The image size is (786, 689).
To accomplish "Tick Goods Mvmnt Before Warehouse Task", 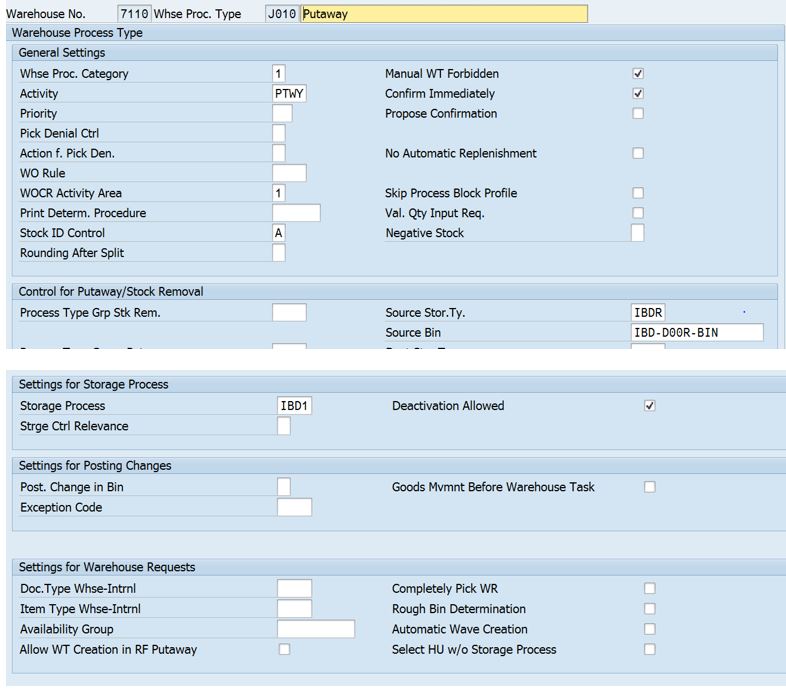I will tap(650, 487).
